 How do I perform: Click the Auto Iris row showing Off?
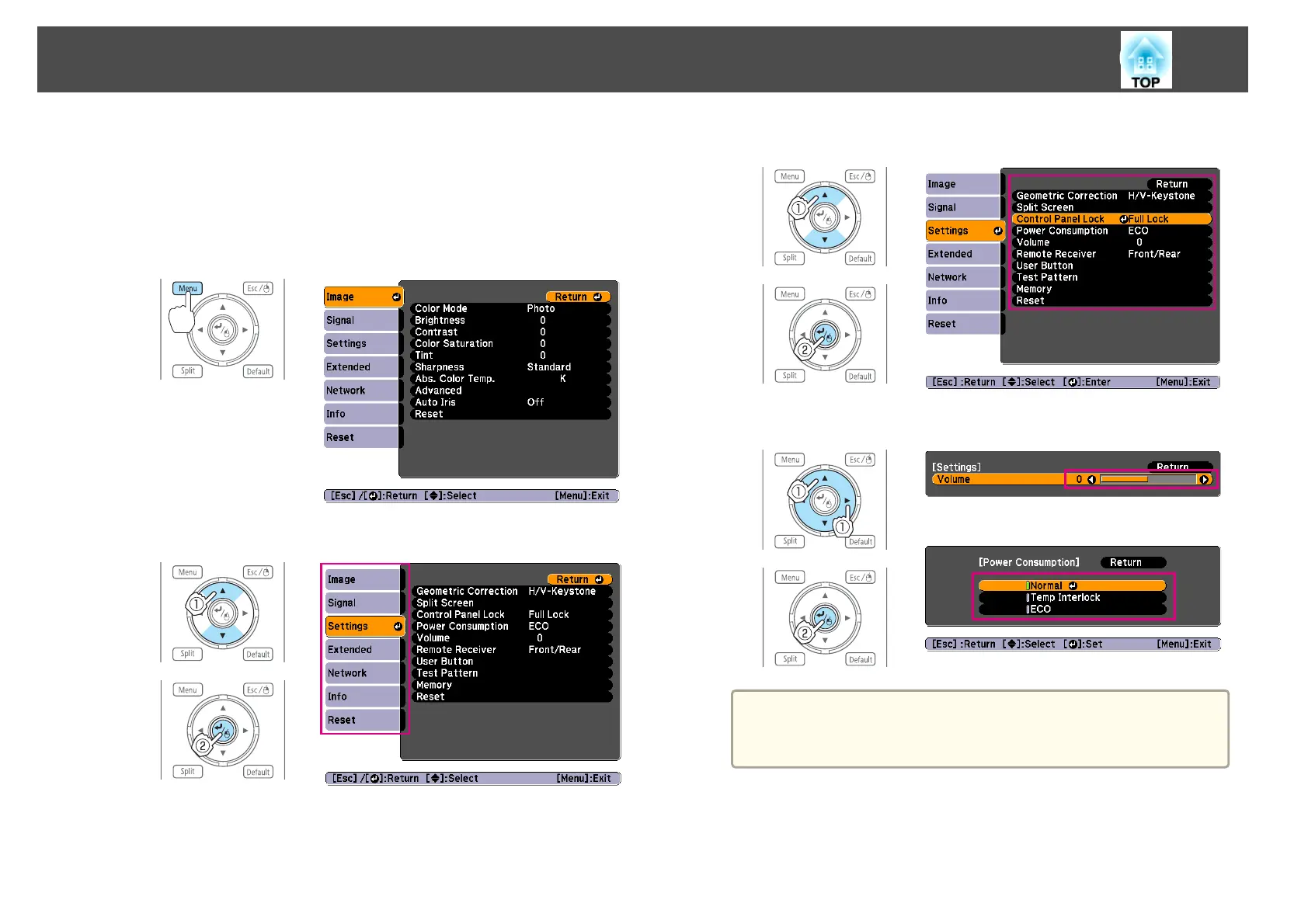click(511, 402)
